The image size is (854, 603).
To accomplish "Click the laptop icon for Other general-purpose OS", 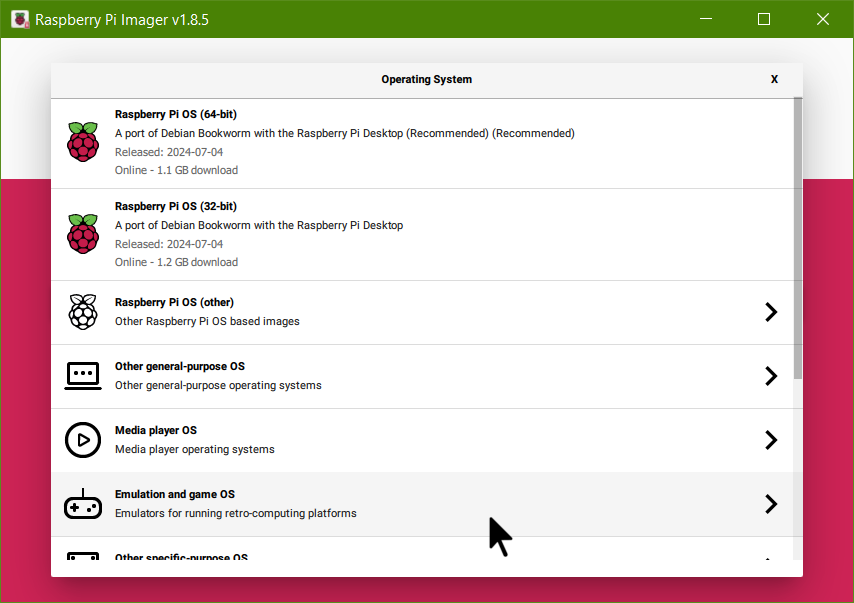I will pyautogui.click(x=83, y=376).
